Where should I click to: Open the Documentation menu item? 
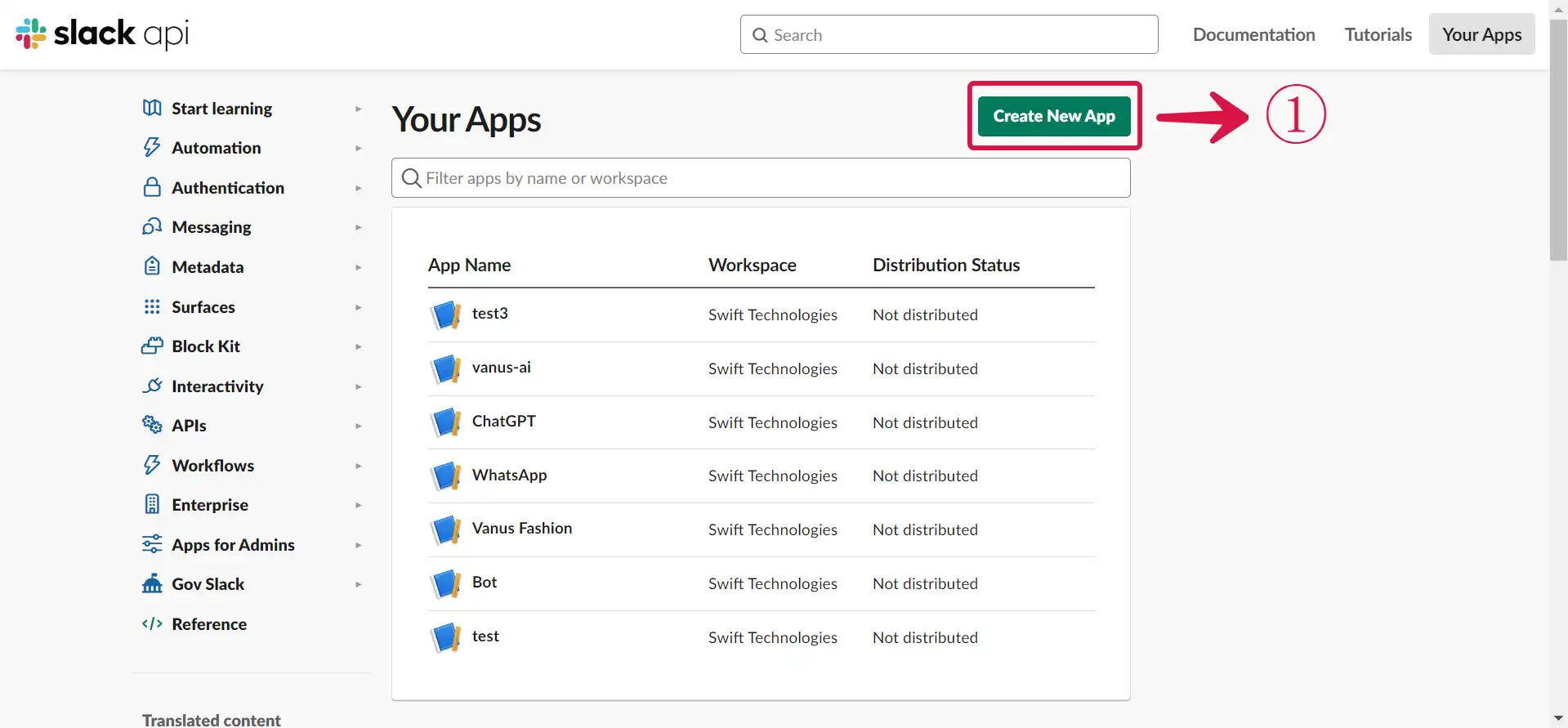tap(1254, 34)
